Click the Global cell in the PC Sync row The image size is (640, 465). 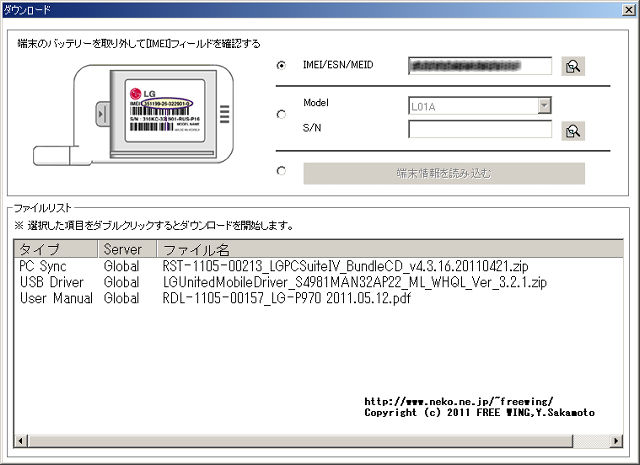click(122, 266)
